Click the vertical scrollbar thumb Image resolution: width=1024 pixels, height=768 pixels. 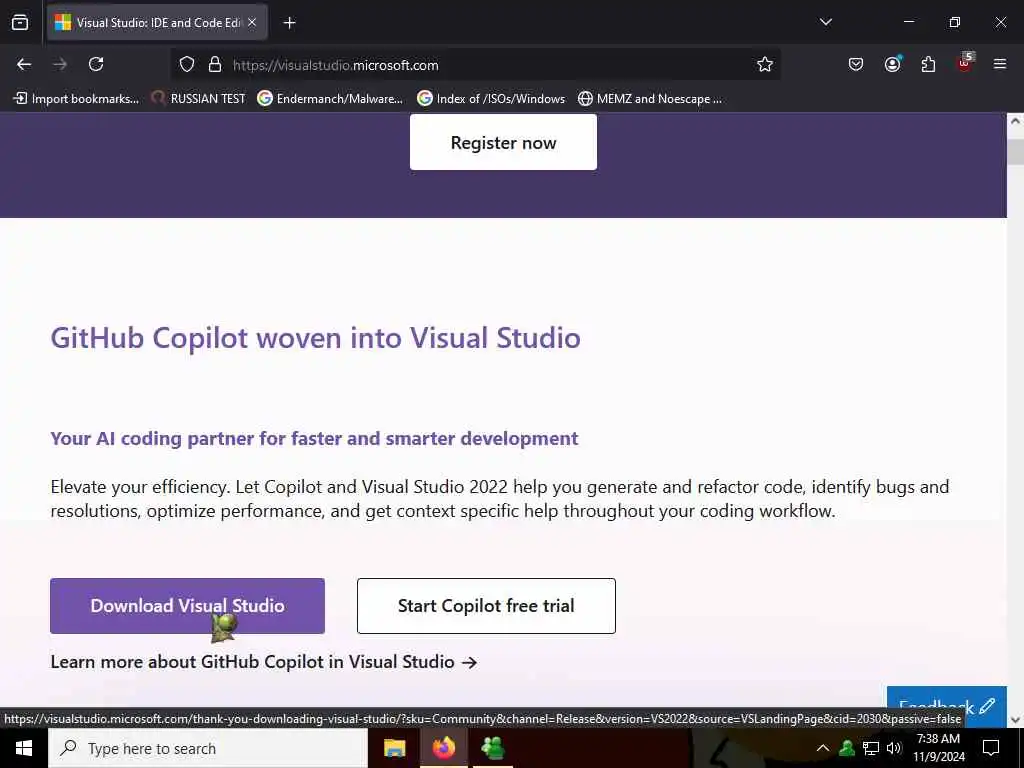pyautogui.click(x=1015, y=152)
